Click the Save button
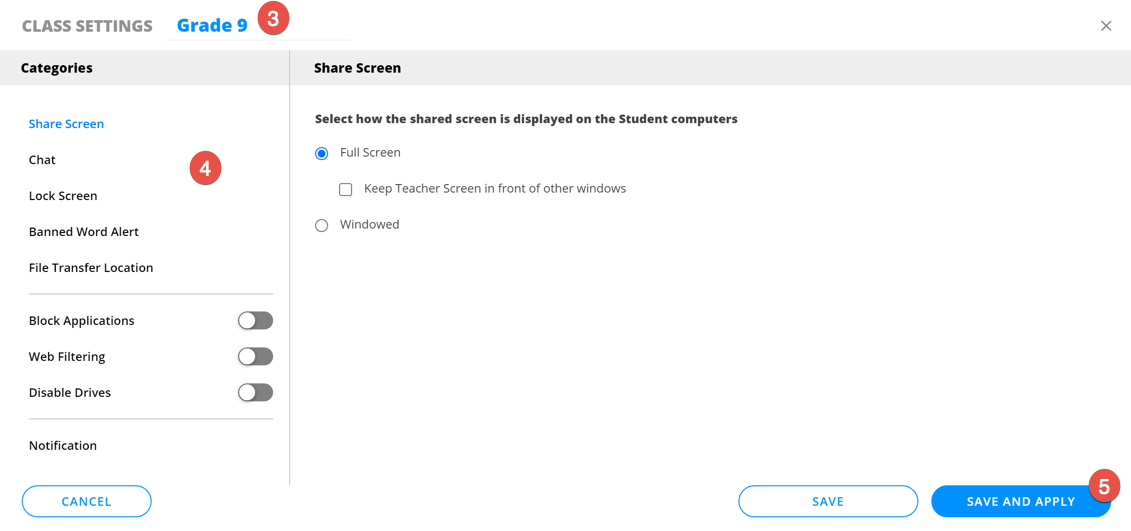 (828, 502)
